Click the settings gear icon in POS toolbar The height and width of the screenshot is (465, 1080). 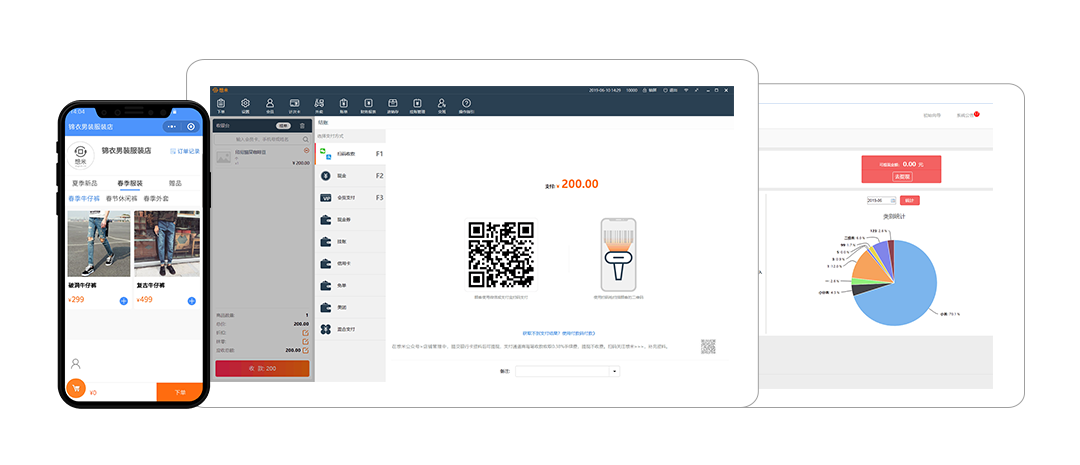coord(245,103)
